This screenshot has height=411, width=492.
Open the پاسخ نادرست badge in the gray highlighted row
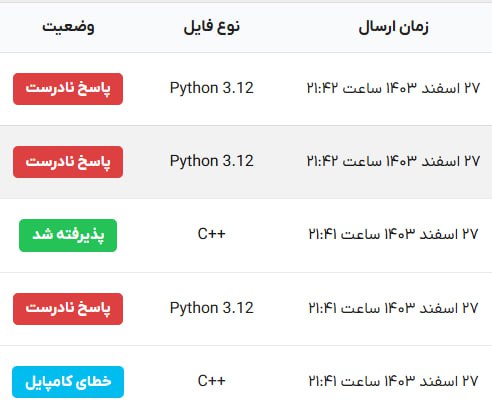68,162
